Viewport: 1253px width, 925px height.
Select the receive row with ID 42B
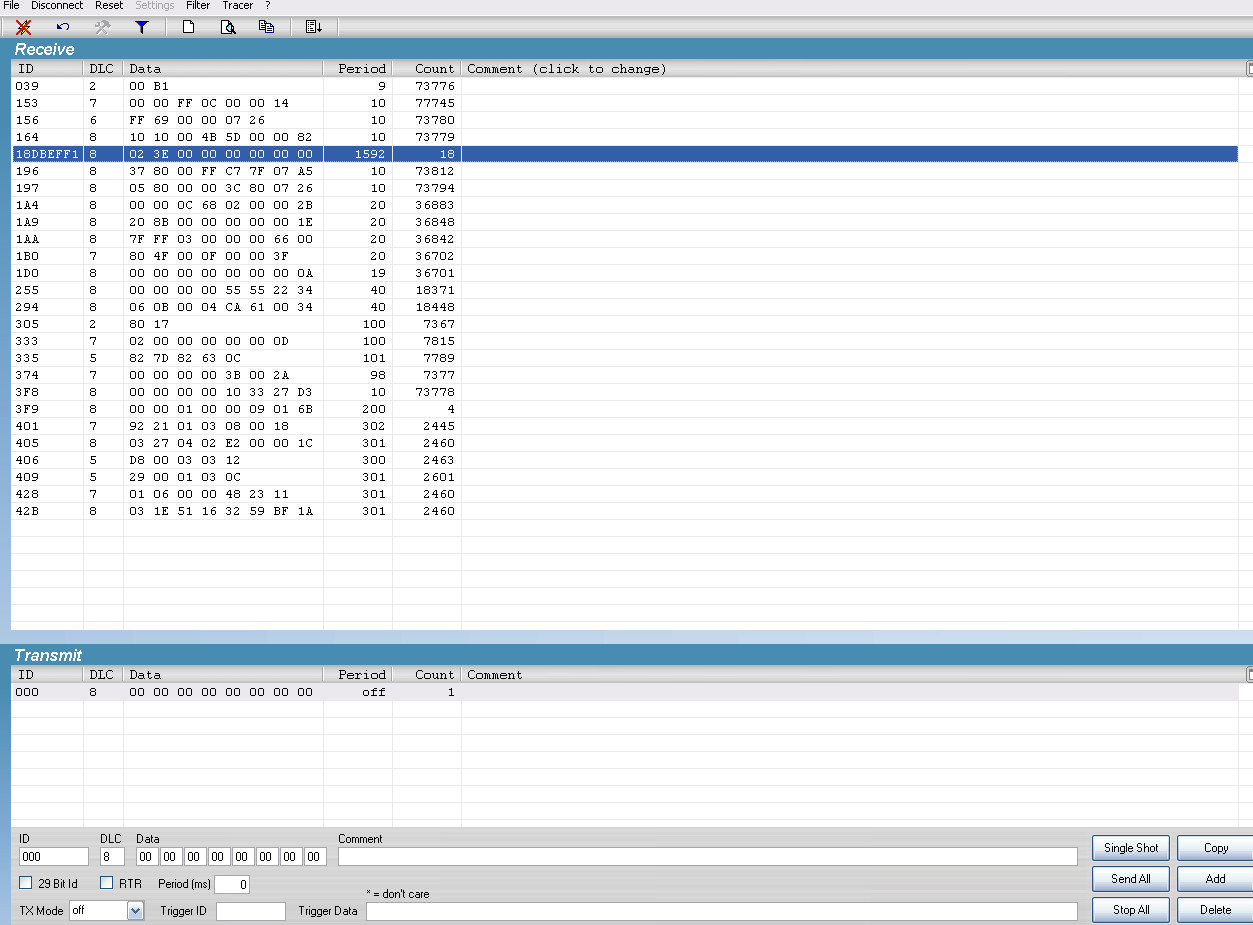point(625,511)
